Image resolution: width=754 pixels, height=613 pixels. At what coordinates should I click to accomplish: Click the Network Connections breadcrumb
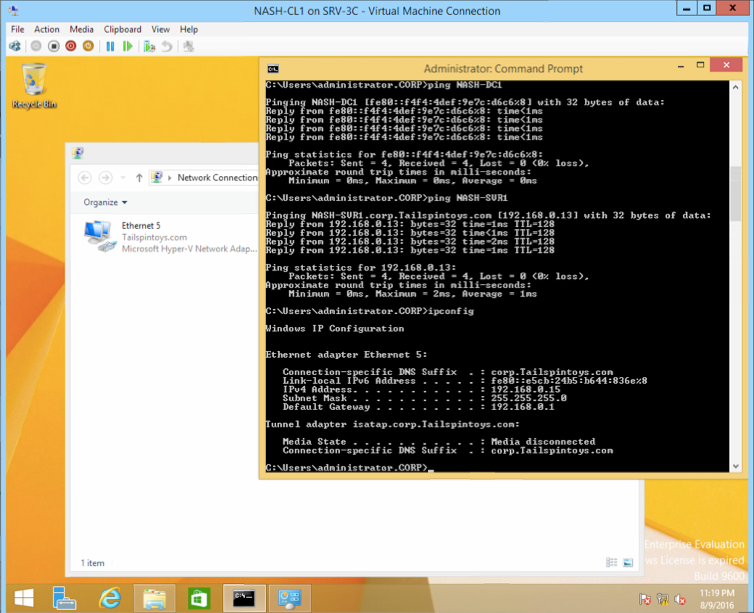click(x=217, y=177)
